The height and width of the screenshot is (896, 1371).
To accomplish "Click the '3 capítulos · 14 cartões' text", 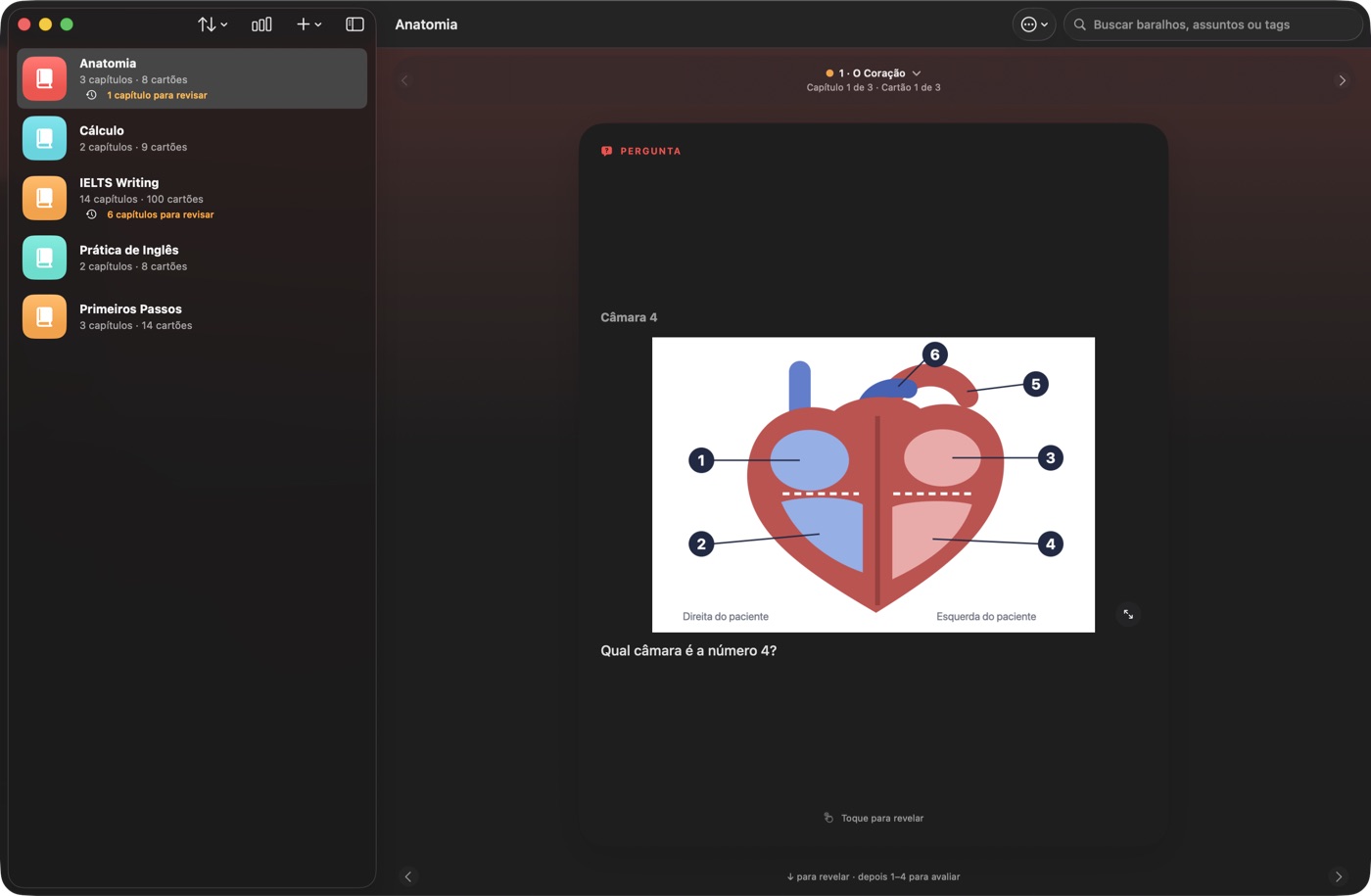I will (135, 325).
